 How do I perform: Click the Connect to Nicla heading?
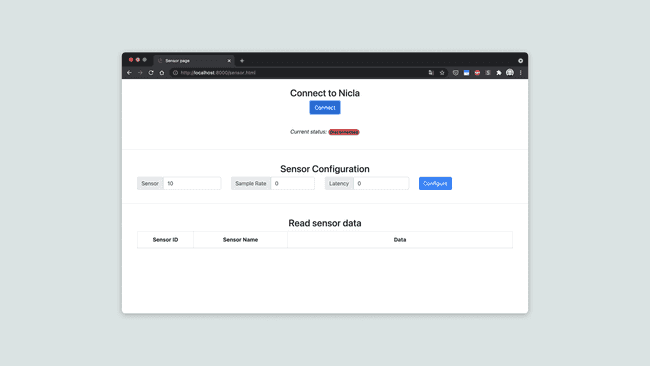pyautogui.click(x=325, y=93)
